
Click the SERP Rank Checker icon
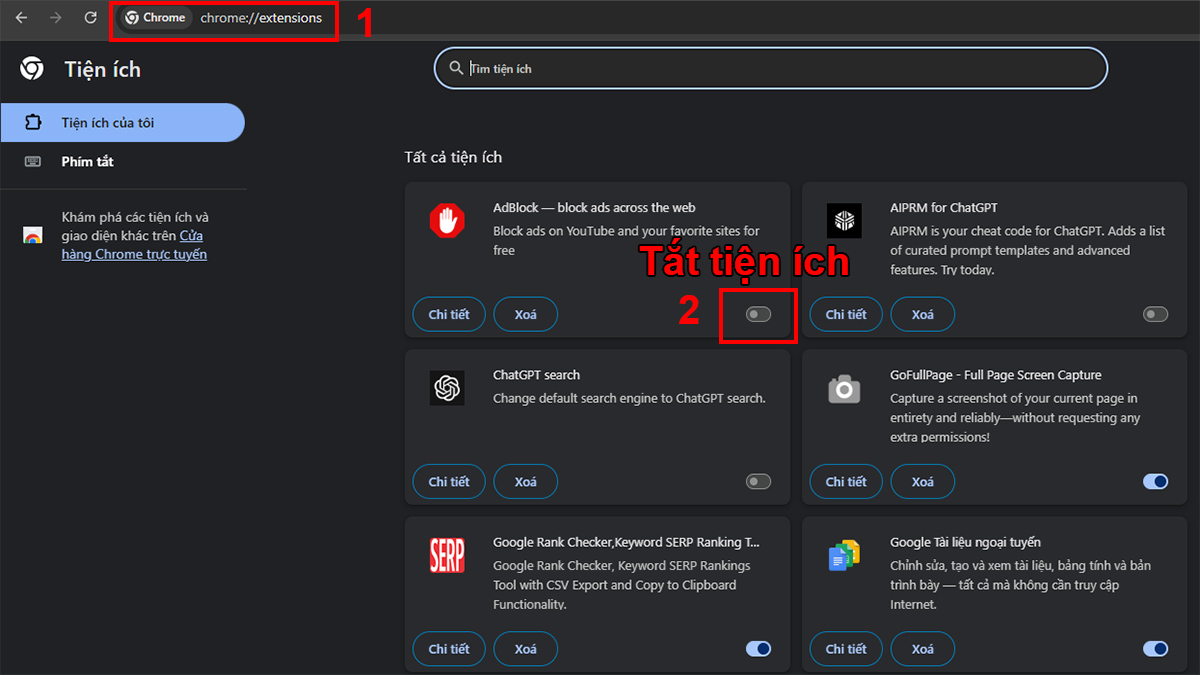[447, 555]
